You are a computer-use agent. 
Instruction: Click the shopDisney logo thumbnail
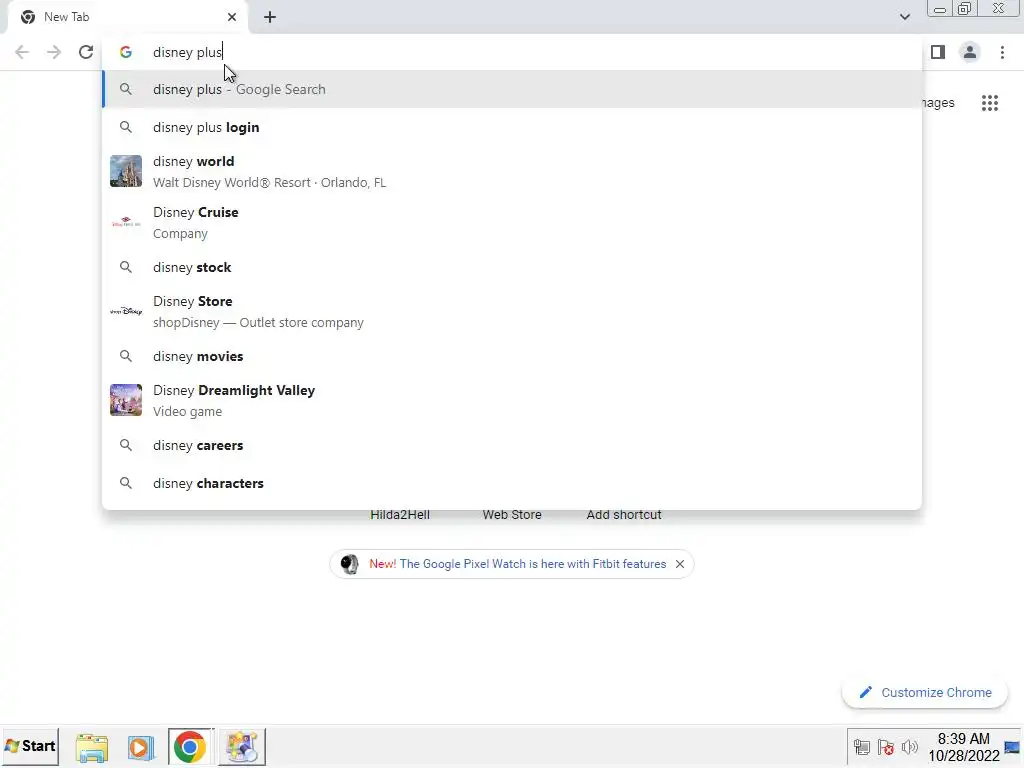coord(125,311)
